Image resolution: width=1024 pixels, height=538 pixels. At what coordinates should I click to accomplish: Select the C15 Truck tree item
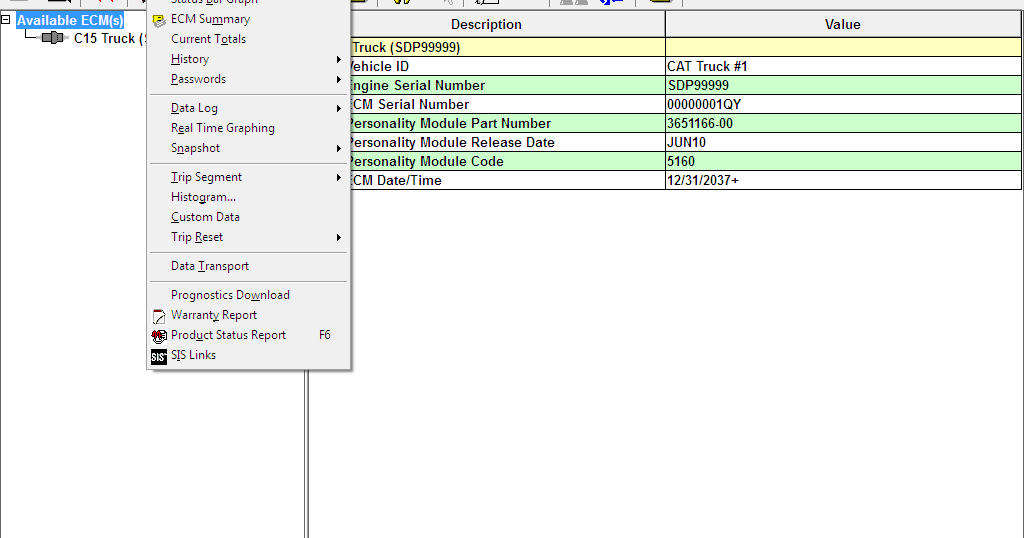pos(109,39)
